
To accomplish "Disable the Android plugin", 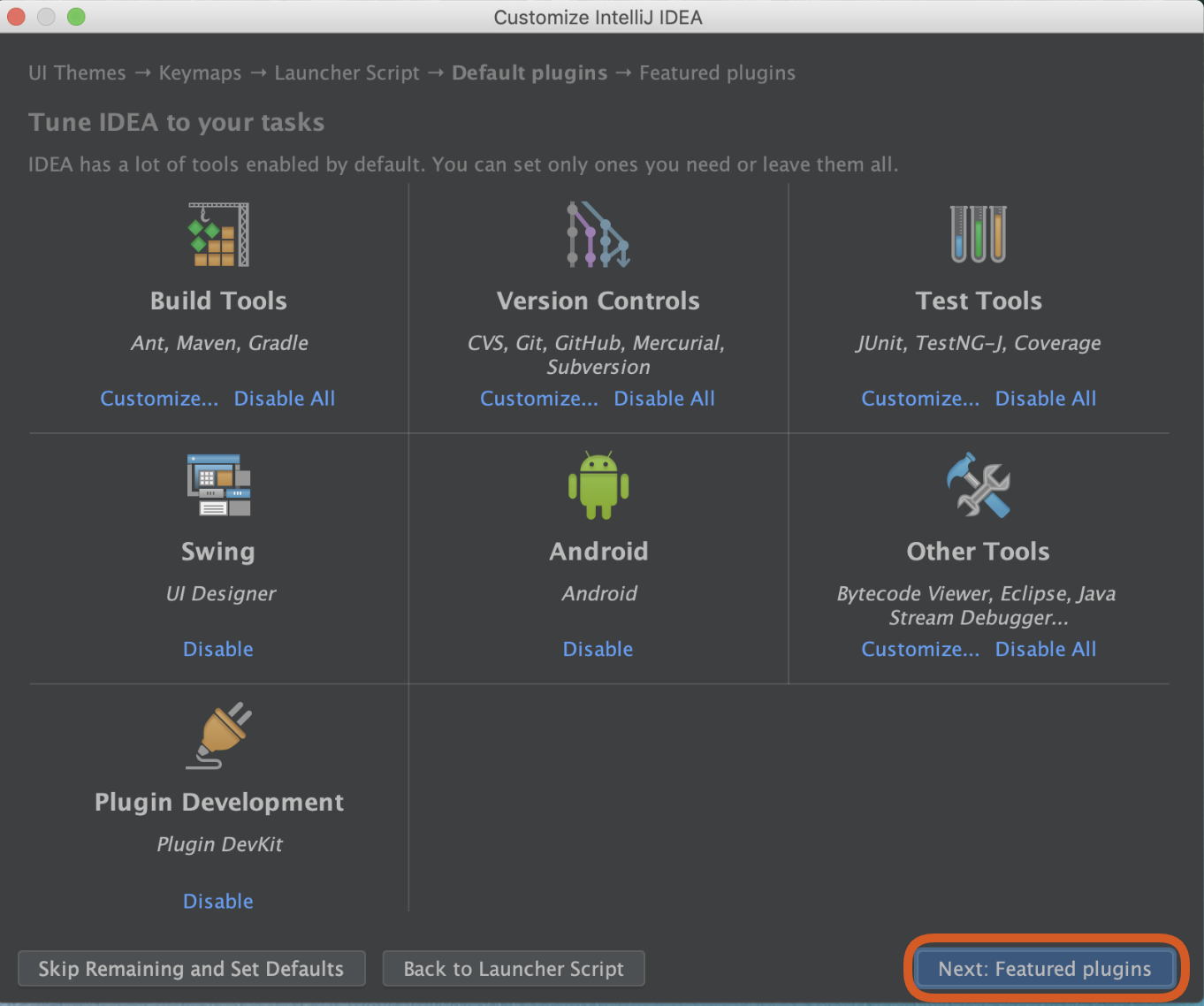I will click(x=598, y=649).
